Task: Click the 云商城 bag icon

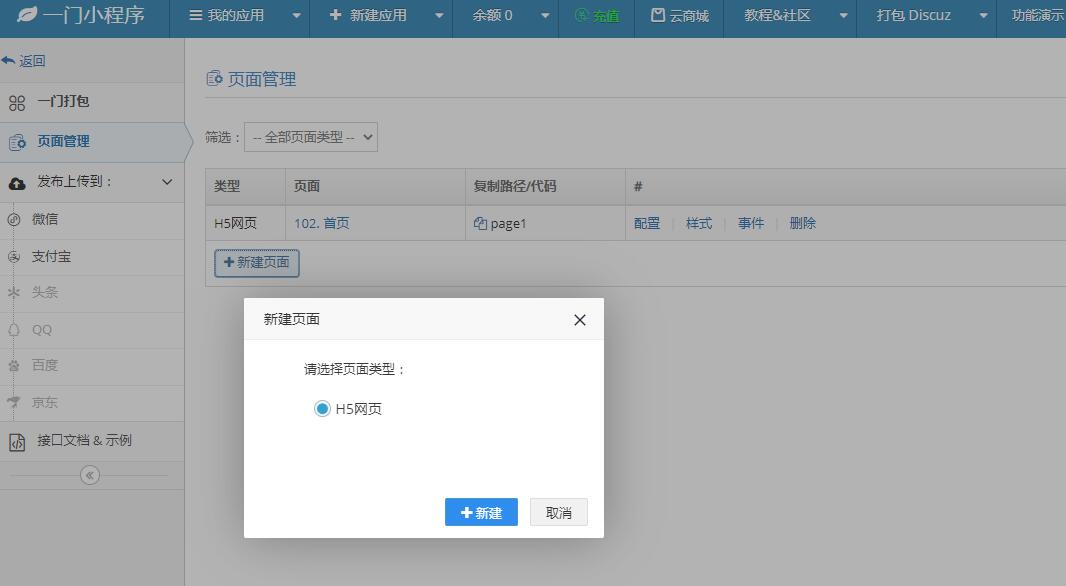Action: pyautogui.click(x=657, y=15)
